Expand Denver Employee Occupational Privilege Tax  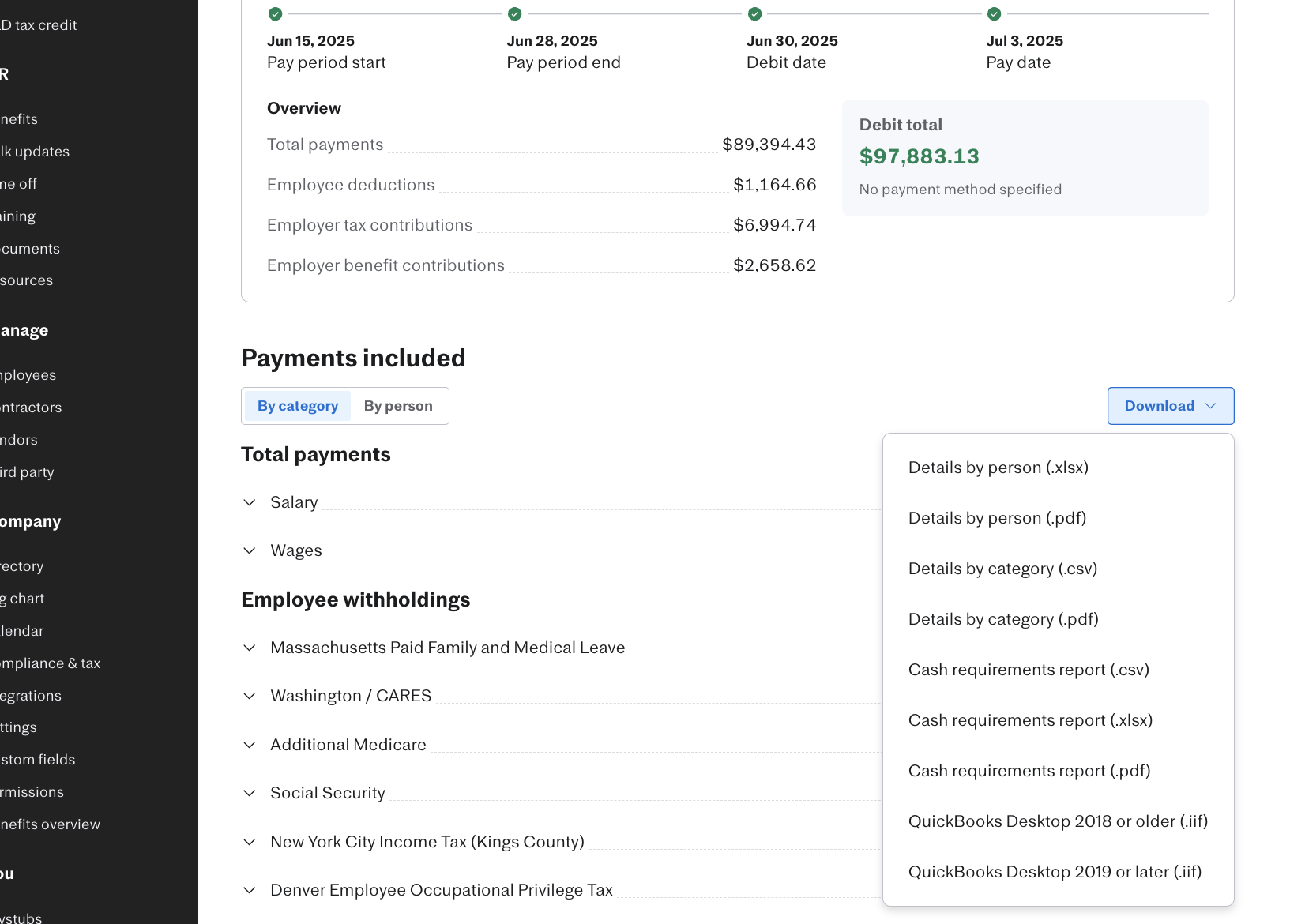250,890
